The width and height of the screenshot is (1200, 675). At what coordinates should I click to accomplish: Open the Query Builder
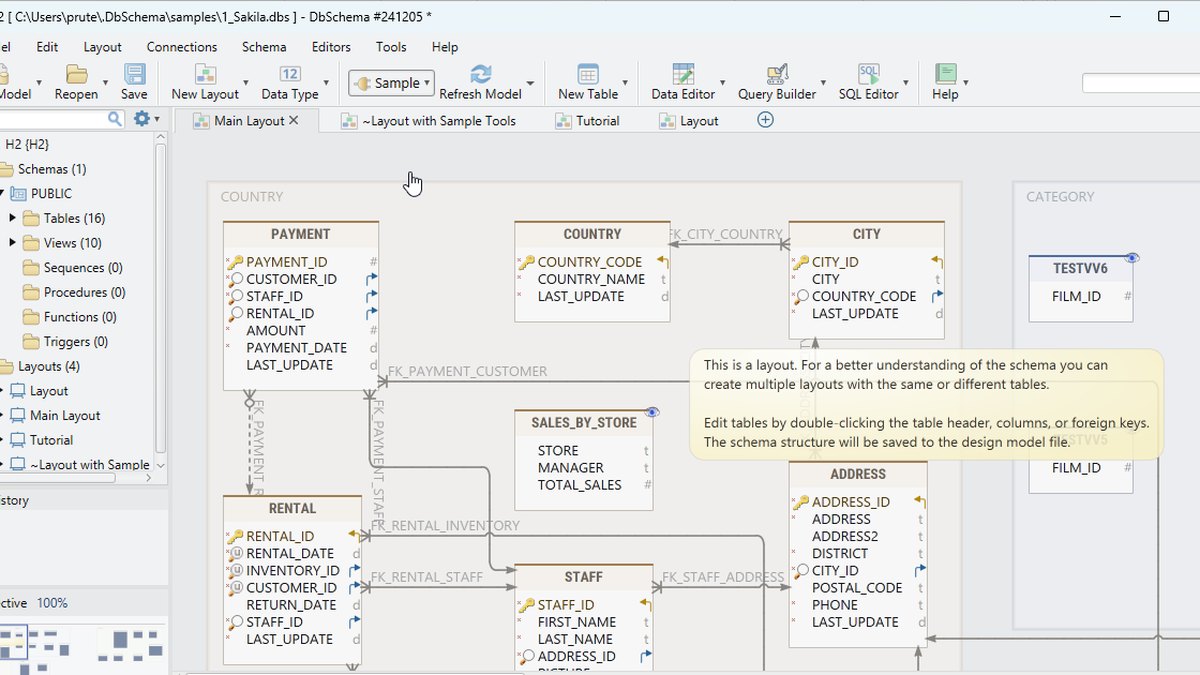coord(777,82)
